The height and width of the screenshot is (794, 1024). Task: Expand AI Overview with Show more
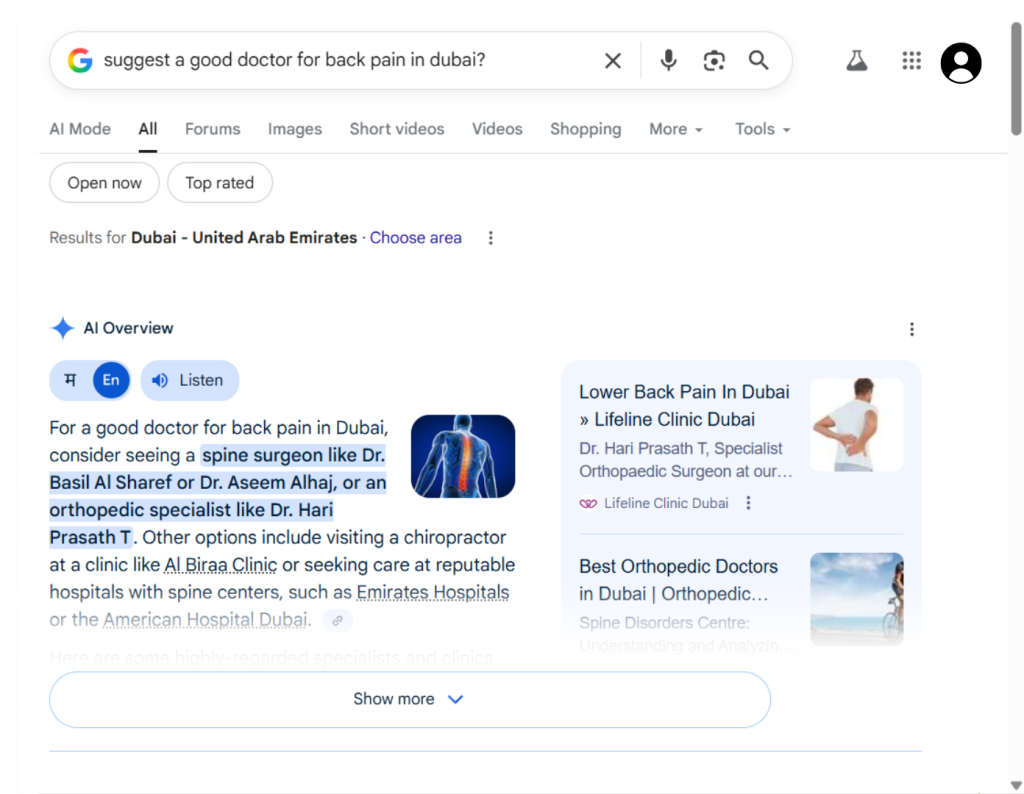[409, 699]
